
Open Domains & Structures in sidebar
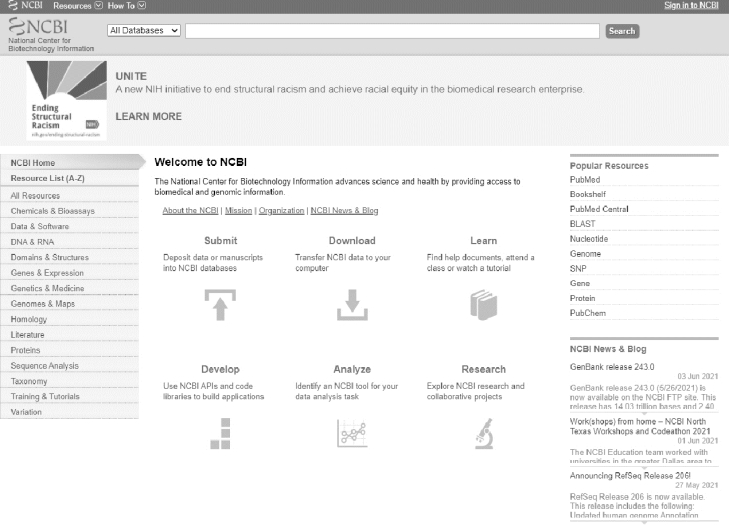70,257
